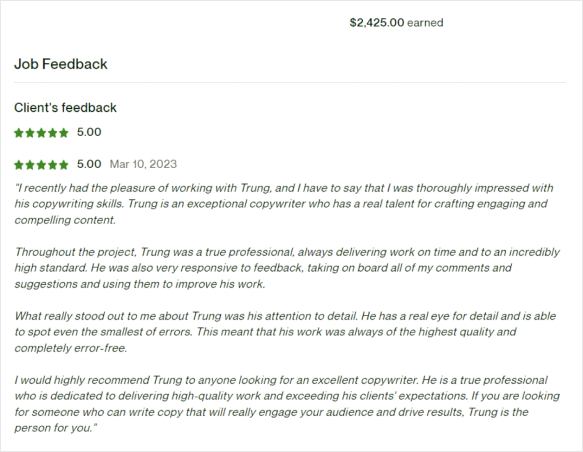The height and width of the screenshot is (452, 583).
Task: Click the Client's feedback subheading
Action: [65, 107]
